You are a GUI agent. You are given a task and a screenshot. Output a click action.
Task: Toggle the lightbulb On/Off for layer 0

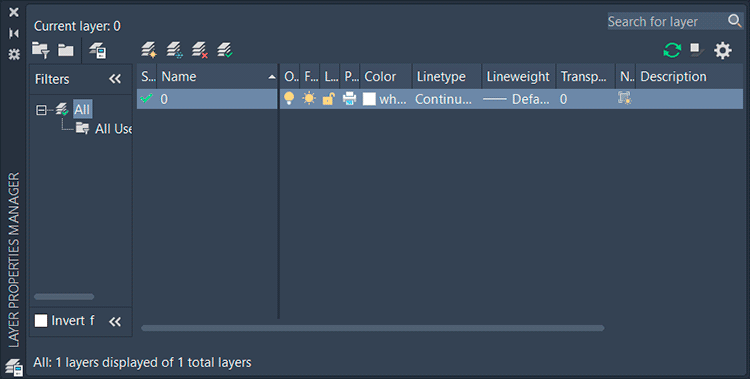pos(289,98)
